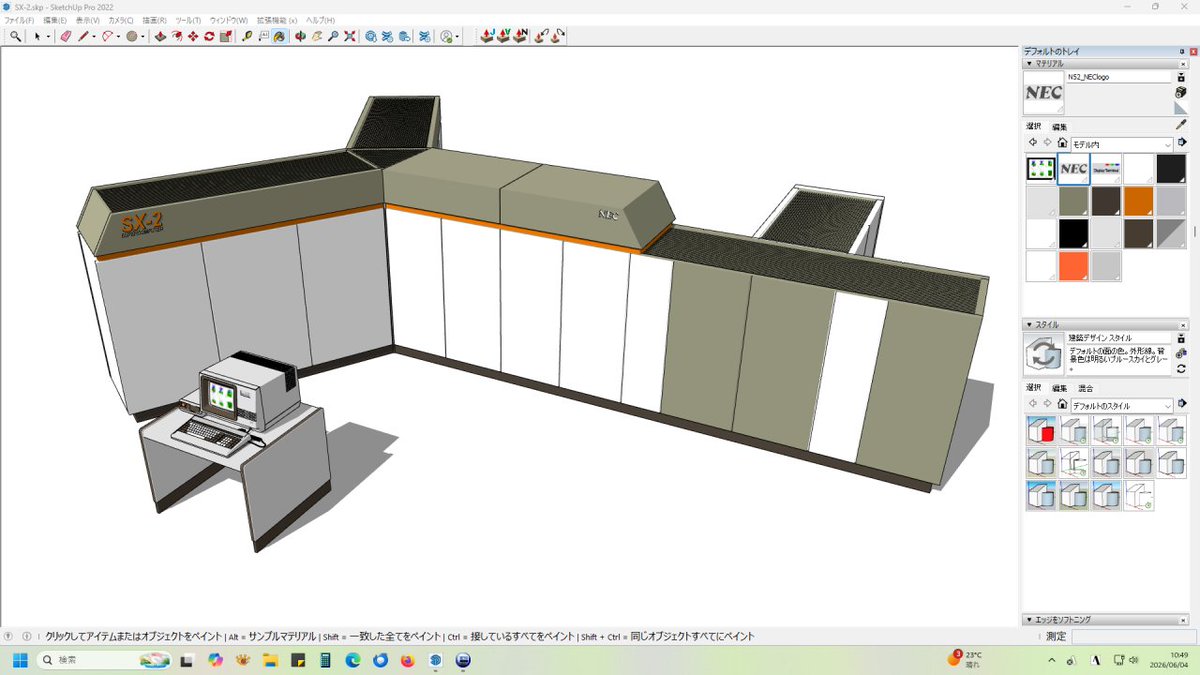Open the ファイル(F) menu
Screen dimensions: 1200x675
click(19, 20)
